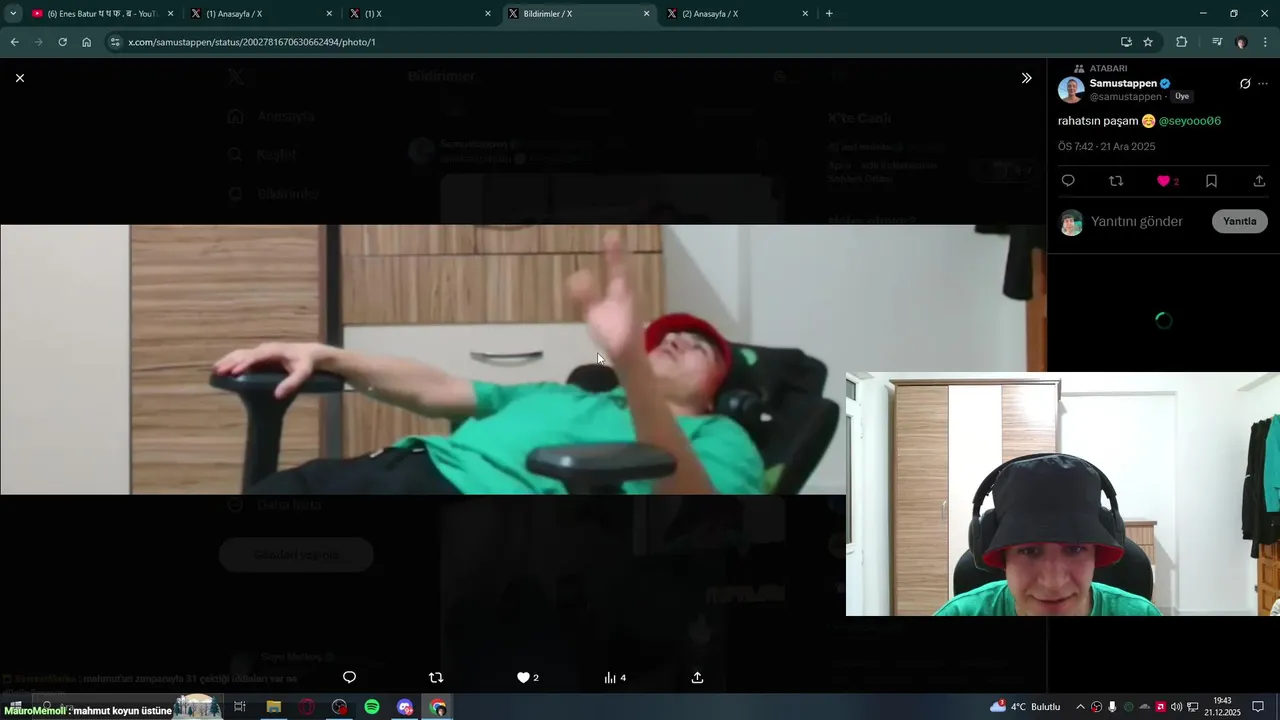Viewport: 1280px width, 720px height.
Task: Close the (2) Anasayfa / X tab
Action: pos(804,14)
